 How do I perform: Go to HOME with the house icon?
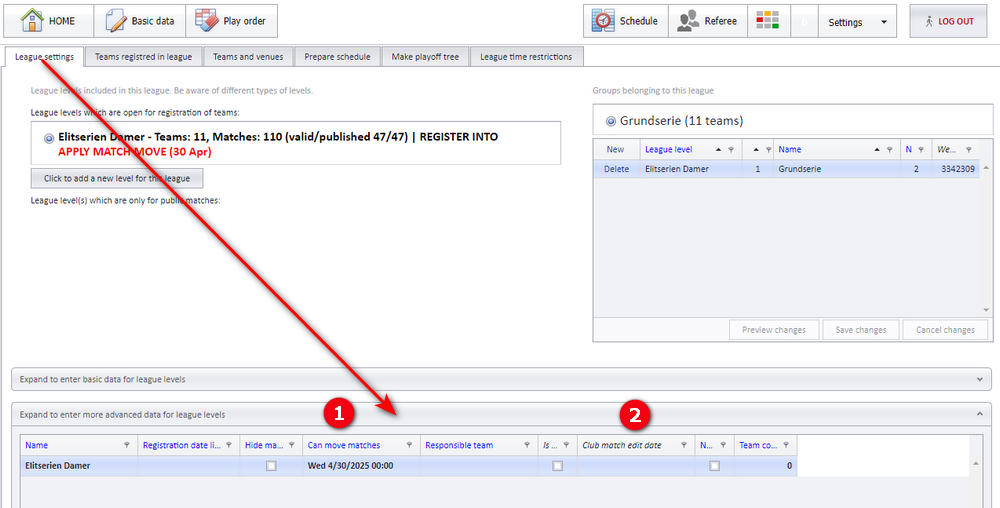48,21
